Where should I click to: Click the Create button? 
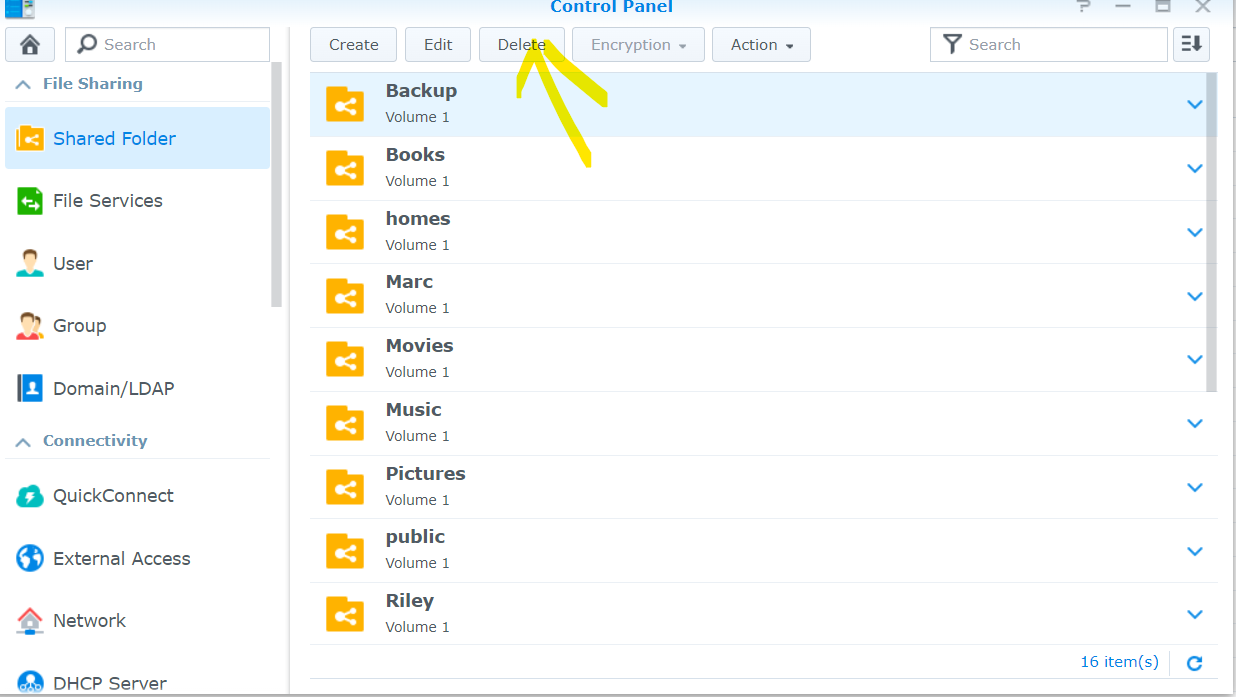[x=353, y=44]
